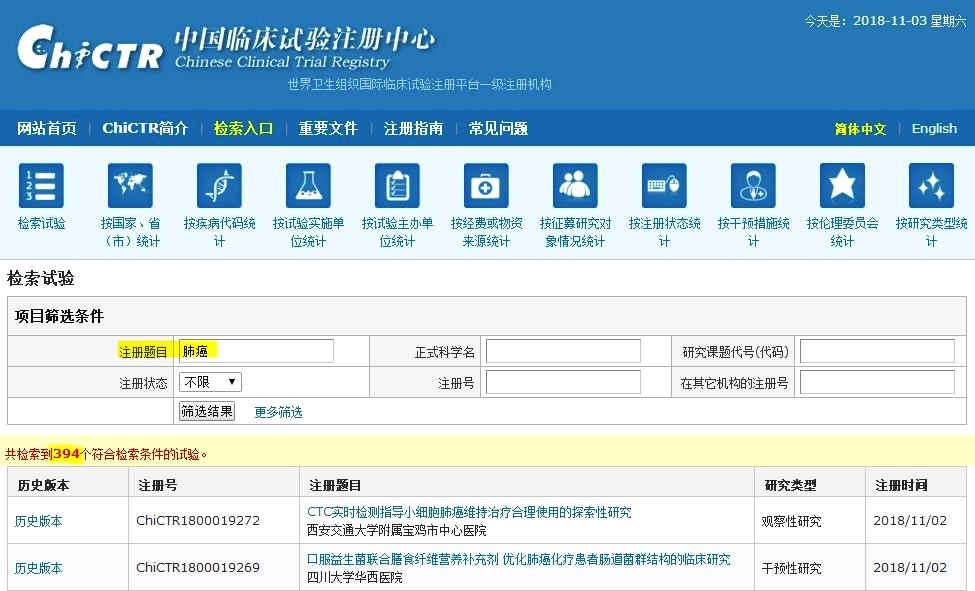Go to 网站首页 in navigation bar
This screenshot has width=975, height=591.
pos(47,129)
